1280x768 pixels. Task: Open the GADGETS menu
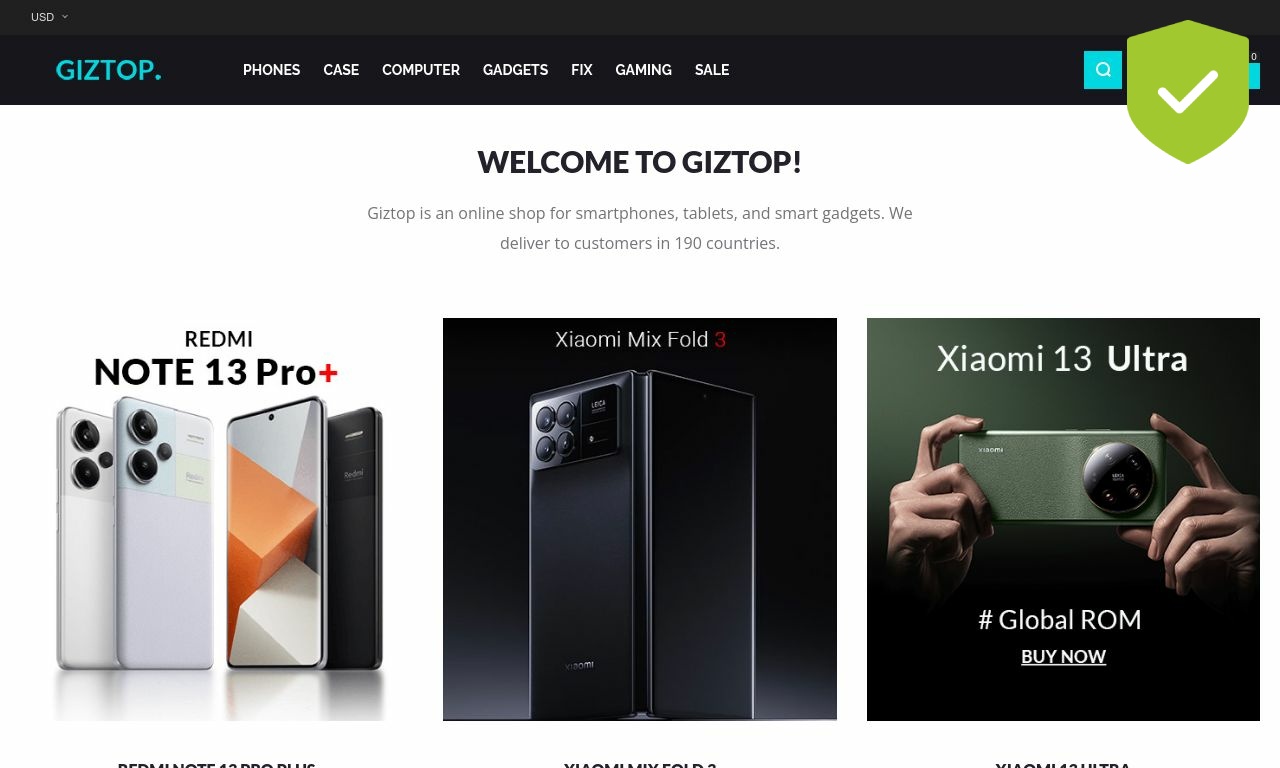point(515,70)
